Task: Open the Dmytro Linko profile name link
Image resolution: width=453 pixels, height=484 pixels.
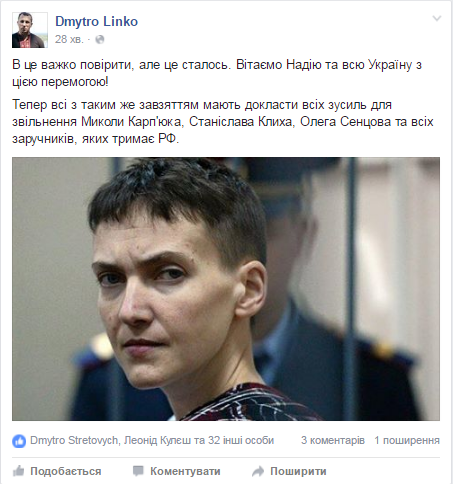Action: (x=96, y=21)
